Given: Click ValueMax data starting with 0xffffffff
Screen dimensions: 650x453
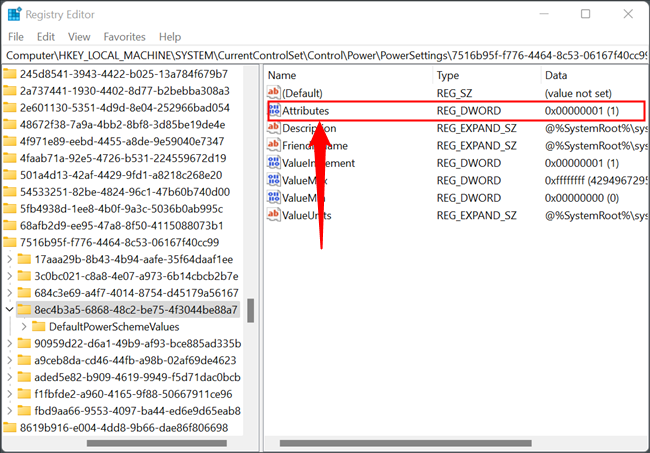Looking at the screenshot, I should (596, 180).
